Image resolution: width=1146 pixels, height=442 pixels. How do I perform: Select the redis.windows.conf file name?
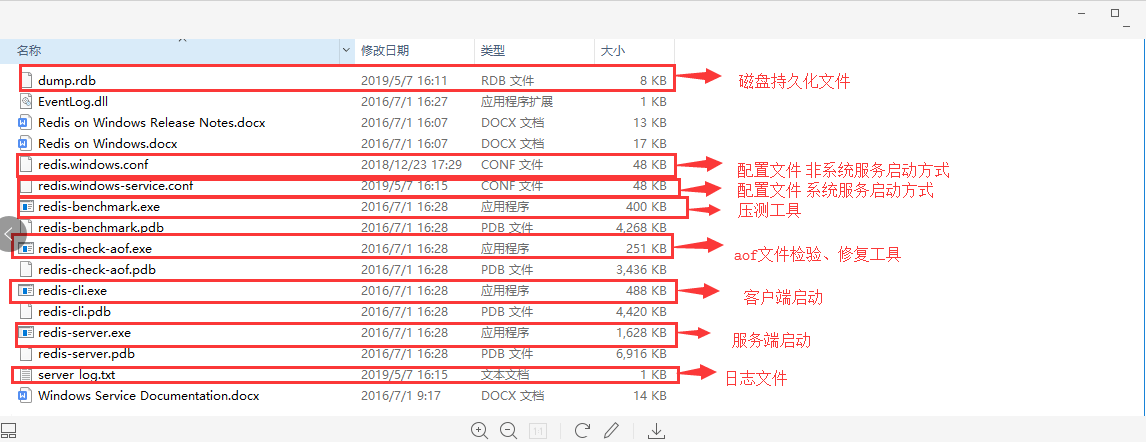tap(93, 164)
